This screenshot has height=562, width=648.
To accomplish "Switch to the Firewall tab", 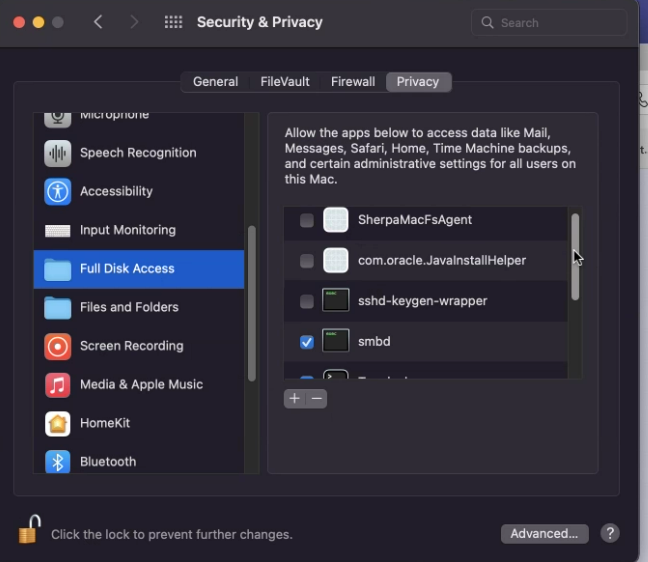I will pos(353,82).
